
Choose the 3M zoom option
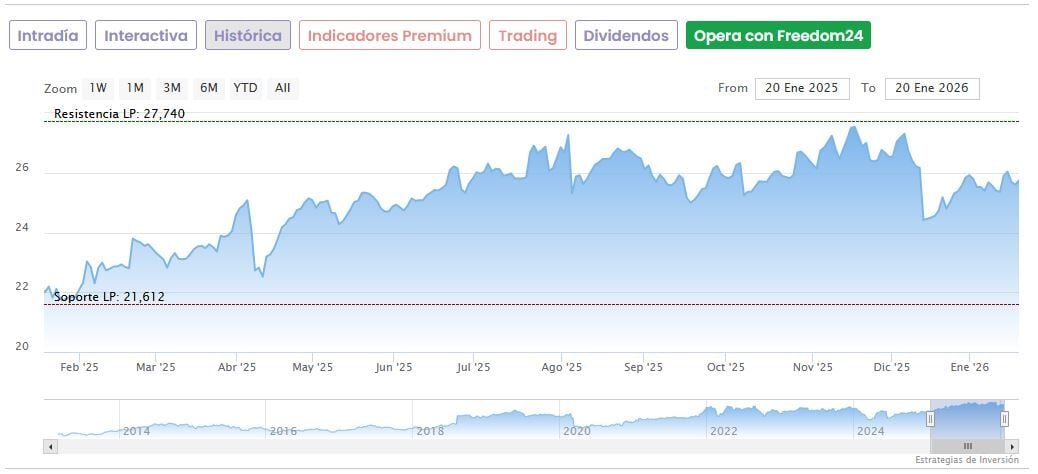pos(172,88)
